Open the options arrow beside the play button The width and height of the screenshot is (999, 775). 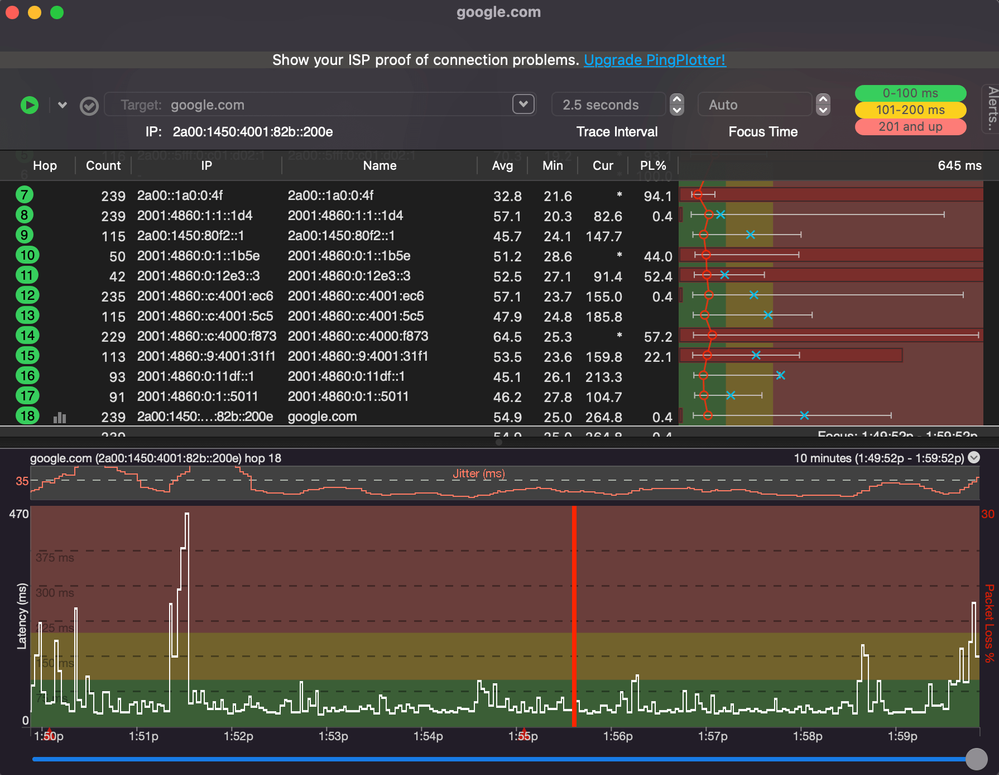pos(62,105)
